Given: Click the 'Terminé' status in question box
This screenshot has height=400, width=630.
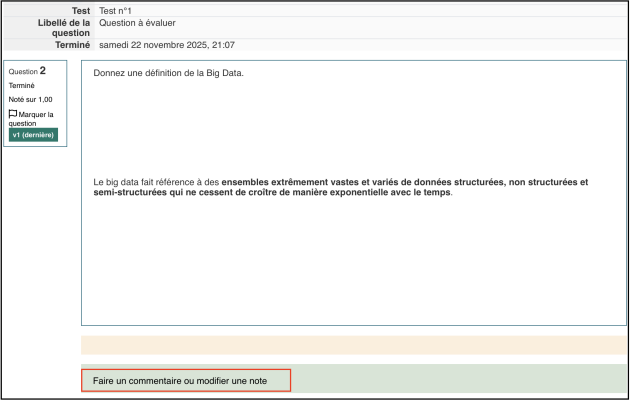Looking at the screenshot, I should (x=22, y=86).
